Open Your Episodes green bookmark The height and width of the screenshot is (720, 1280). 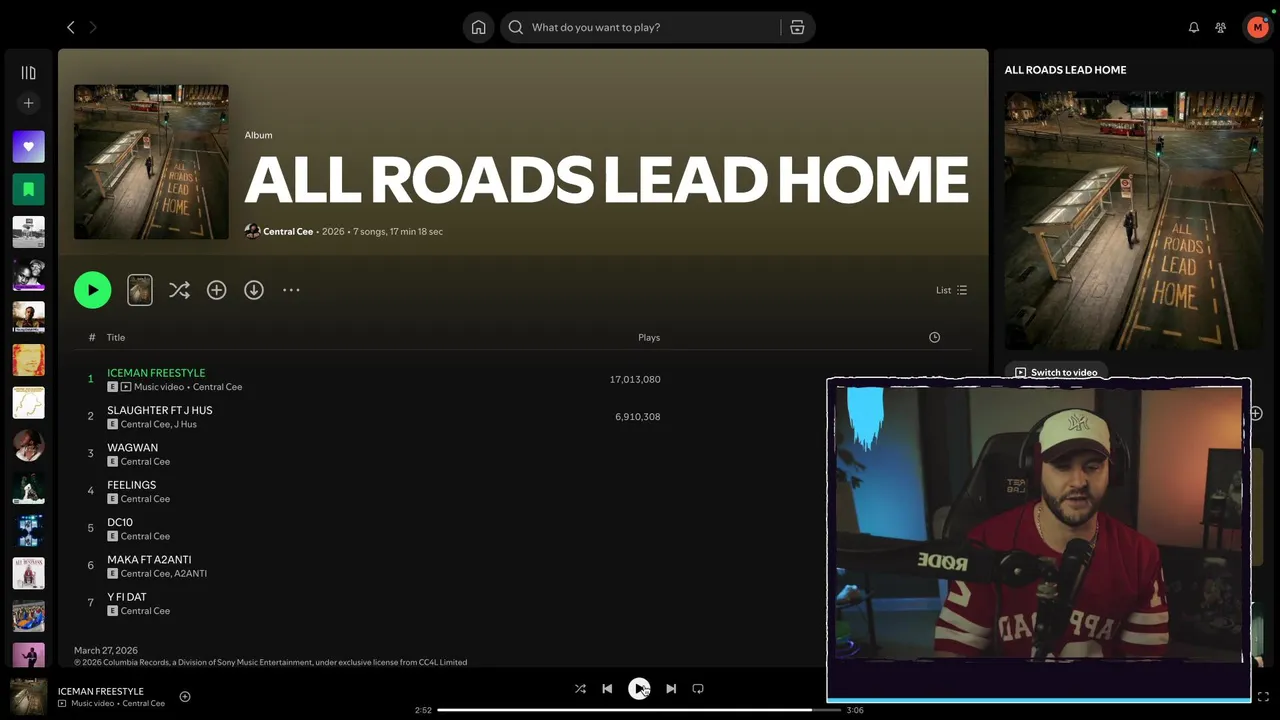pos(28,189)
